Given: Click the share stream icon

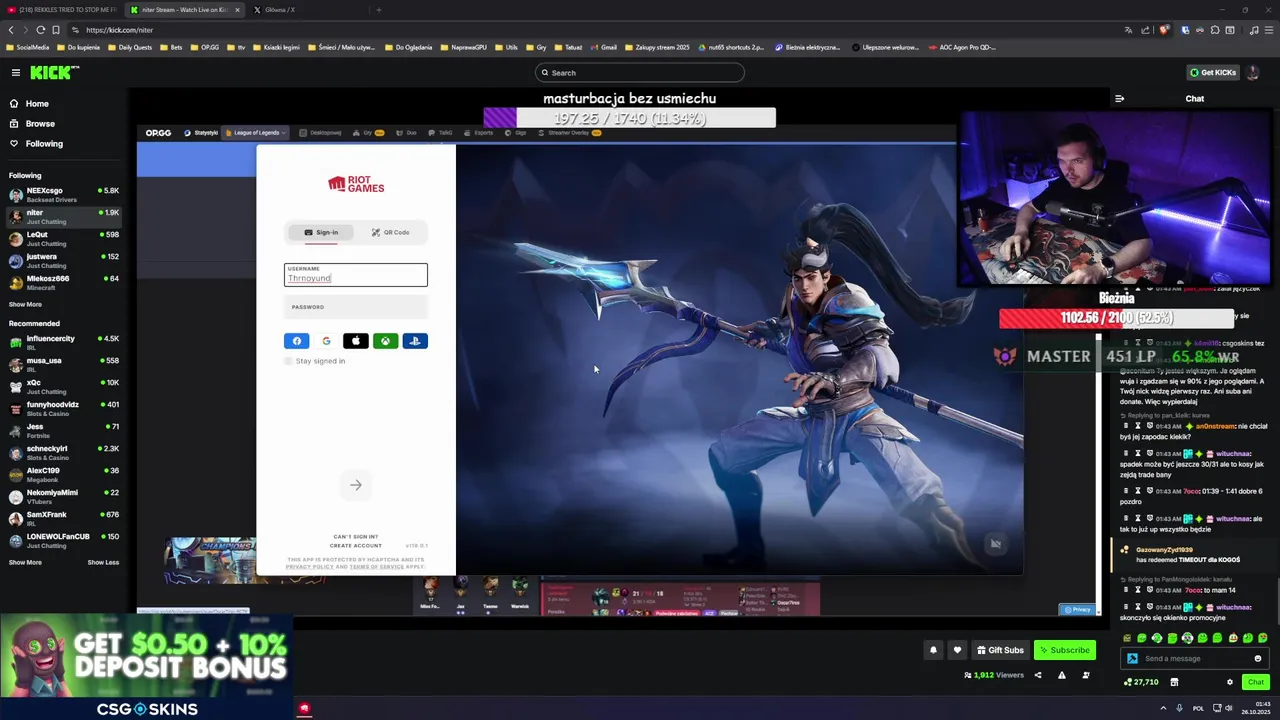Looking at the screenshot, I should (1037, 675).
